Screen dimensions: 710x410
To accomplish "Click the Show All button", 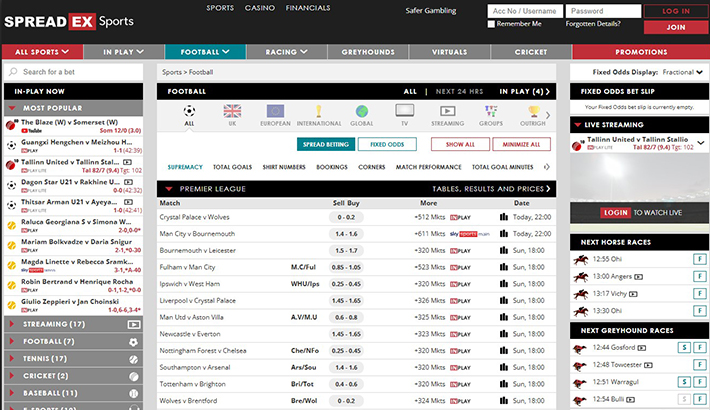I will click(460, 144).
